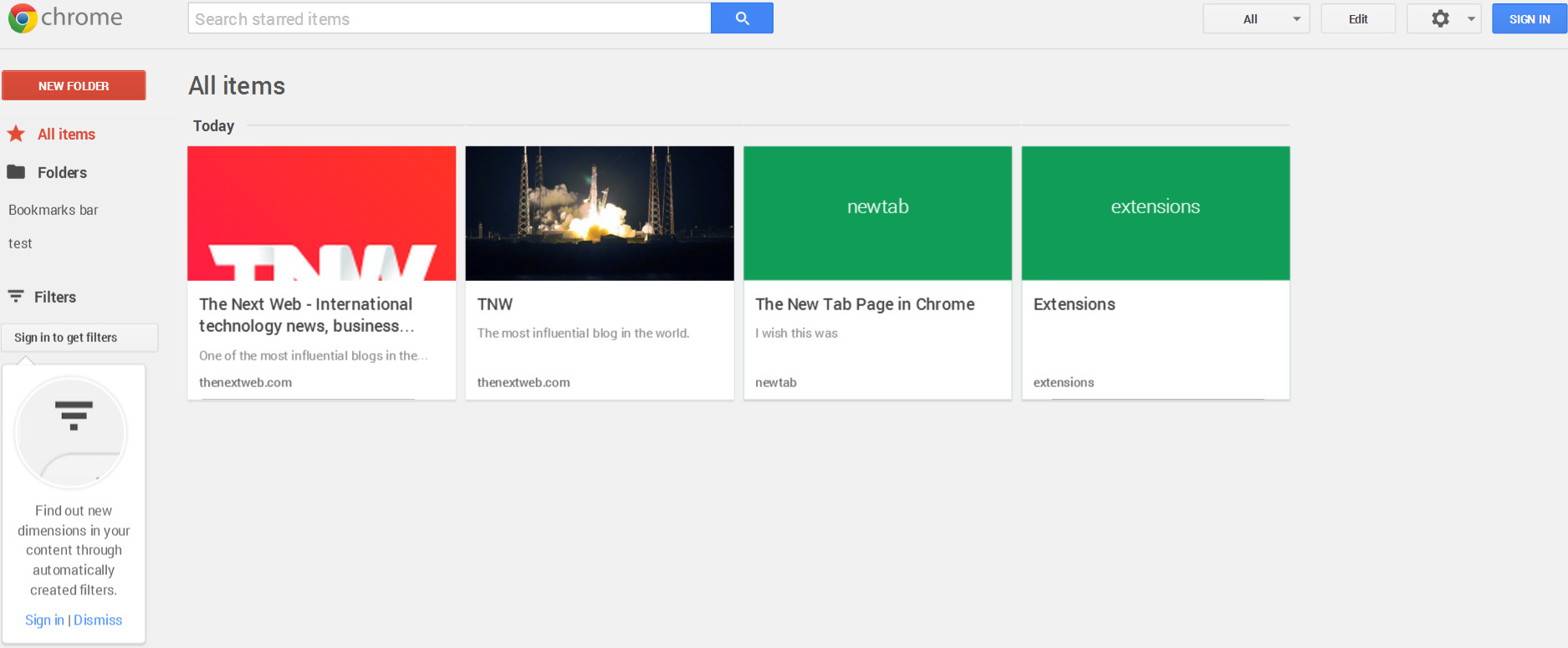Open the settings gear menu

1439,18
